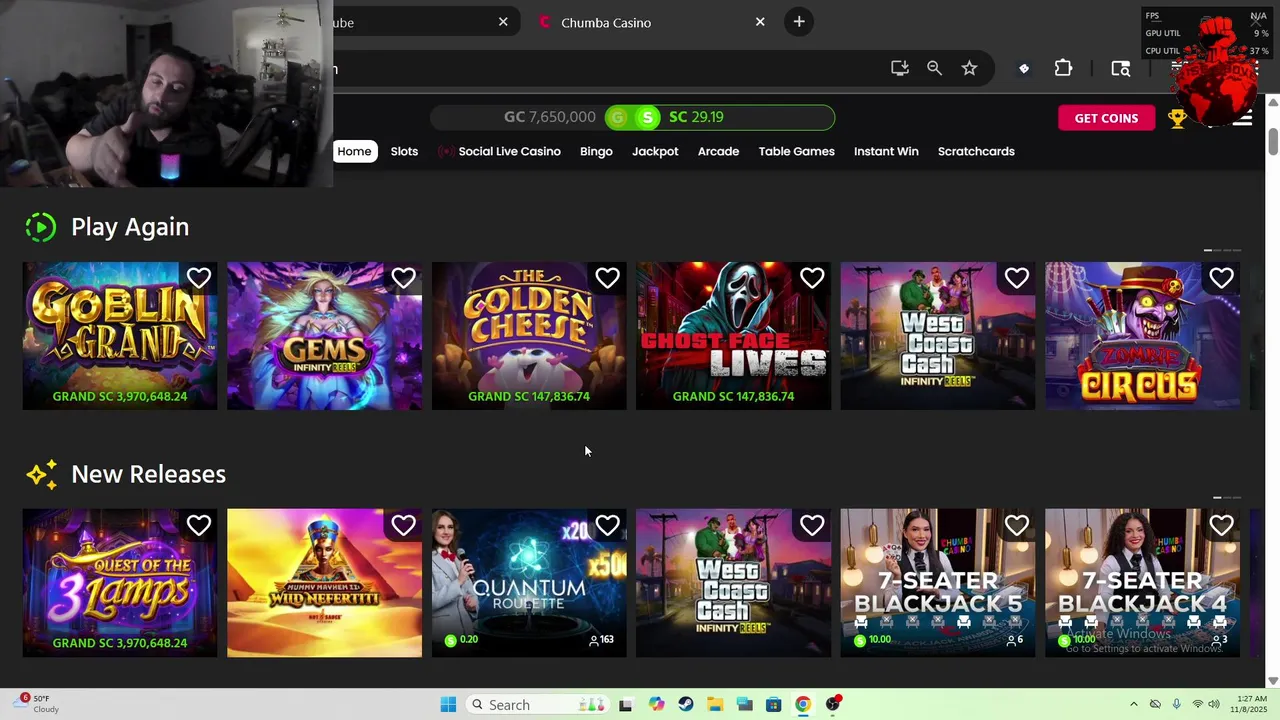Favorite 7-Seater Blackjack 5 heart icon
The width and height of the screenshot is (1280, 720).
(1016, 525)
